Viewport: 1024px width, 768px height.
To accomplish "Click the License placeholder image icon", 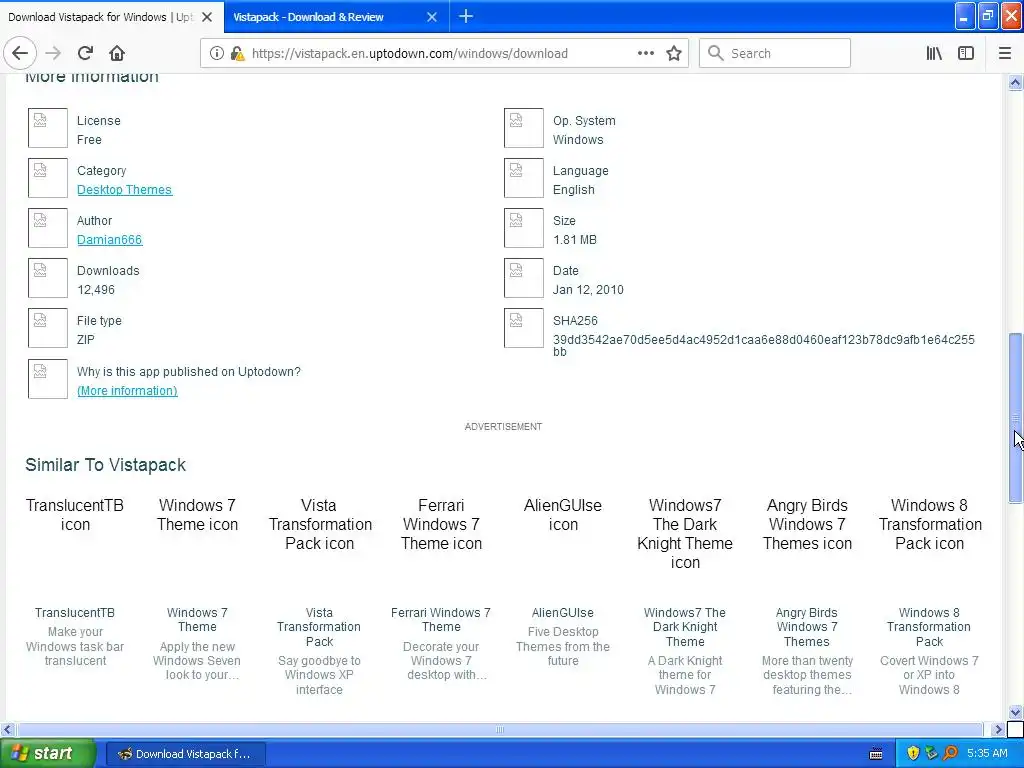I will tap(48, 128).
